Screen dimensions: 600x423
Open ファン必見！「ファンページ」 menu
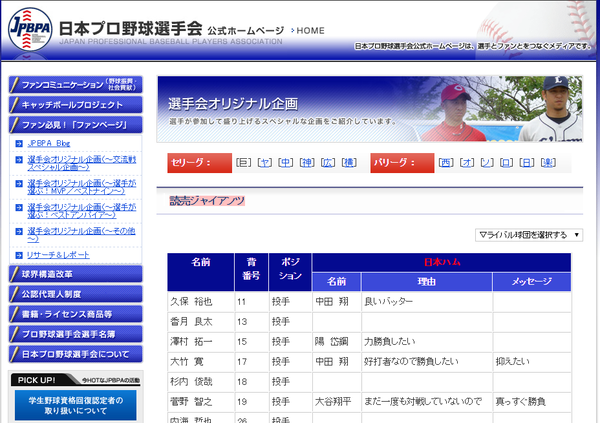76,125
